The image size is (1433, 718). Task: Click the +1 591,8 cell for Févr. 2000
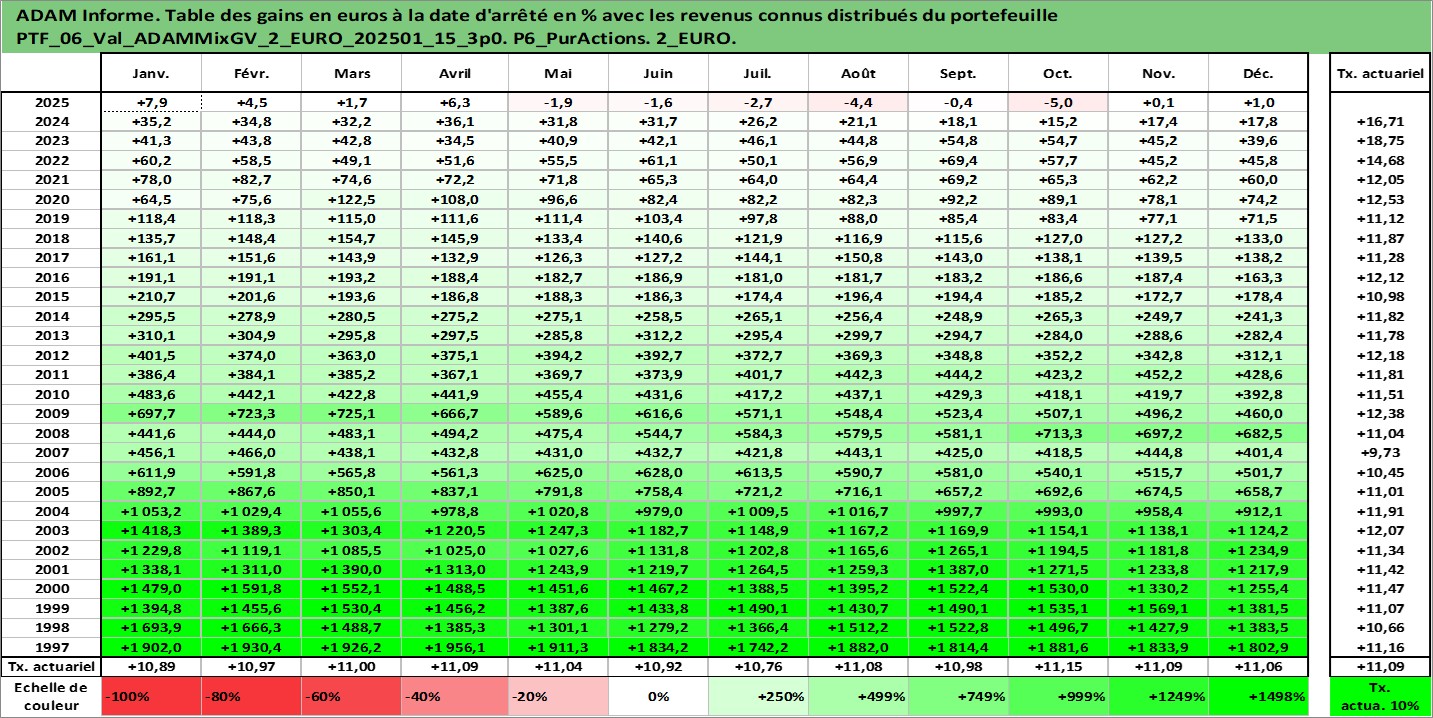tap(251, 588)
